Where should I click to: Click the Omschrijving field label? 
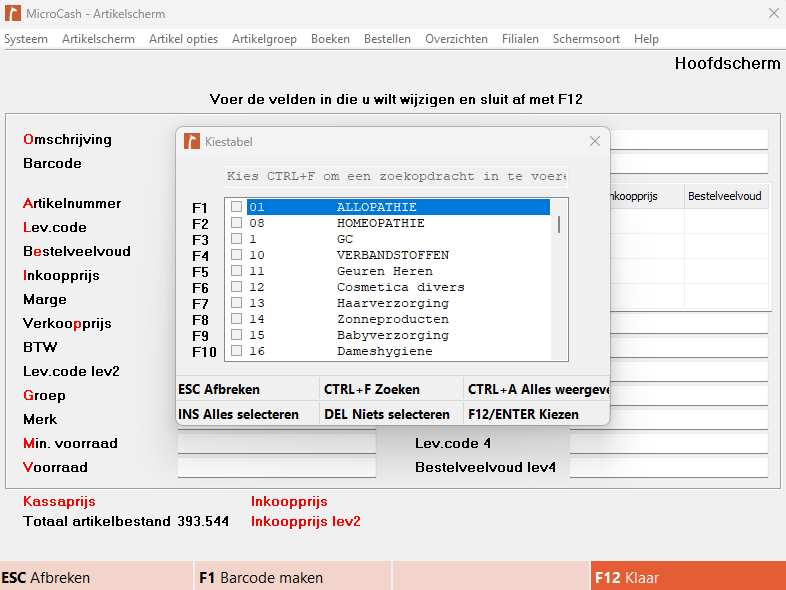point(67,139)
